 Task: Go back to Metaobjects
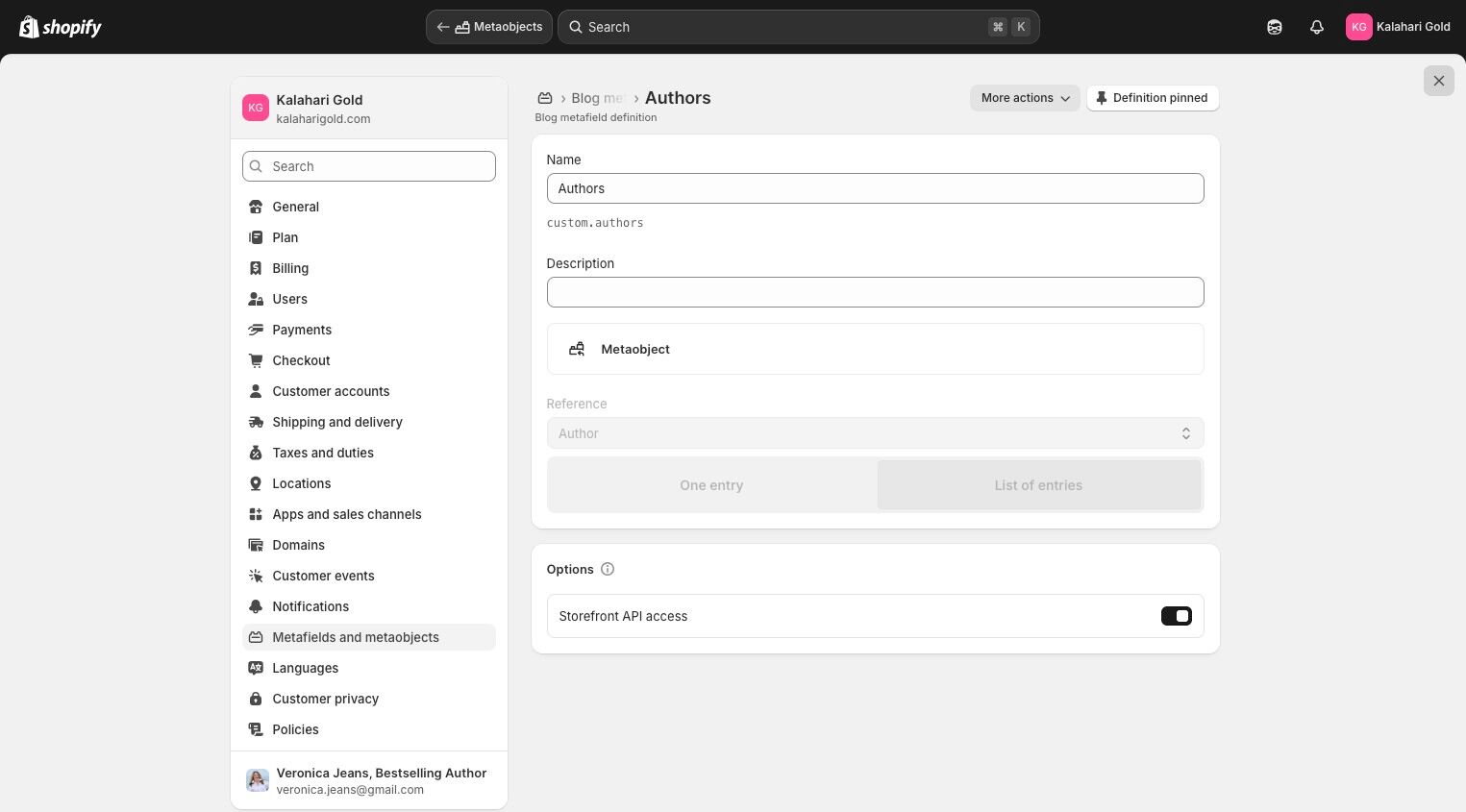[489, 27]
